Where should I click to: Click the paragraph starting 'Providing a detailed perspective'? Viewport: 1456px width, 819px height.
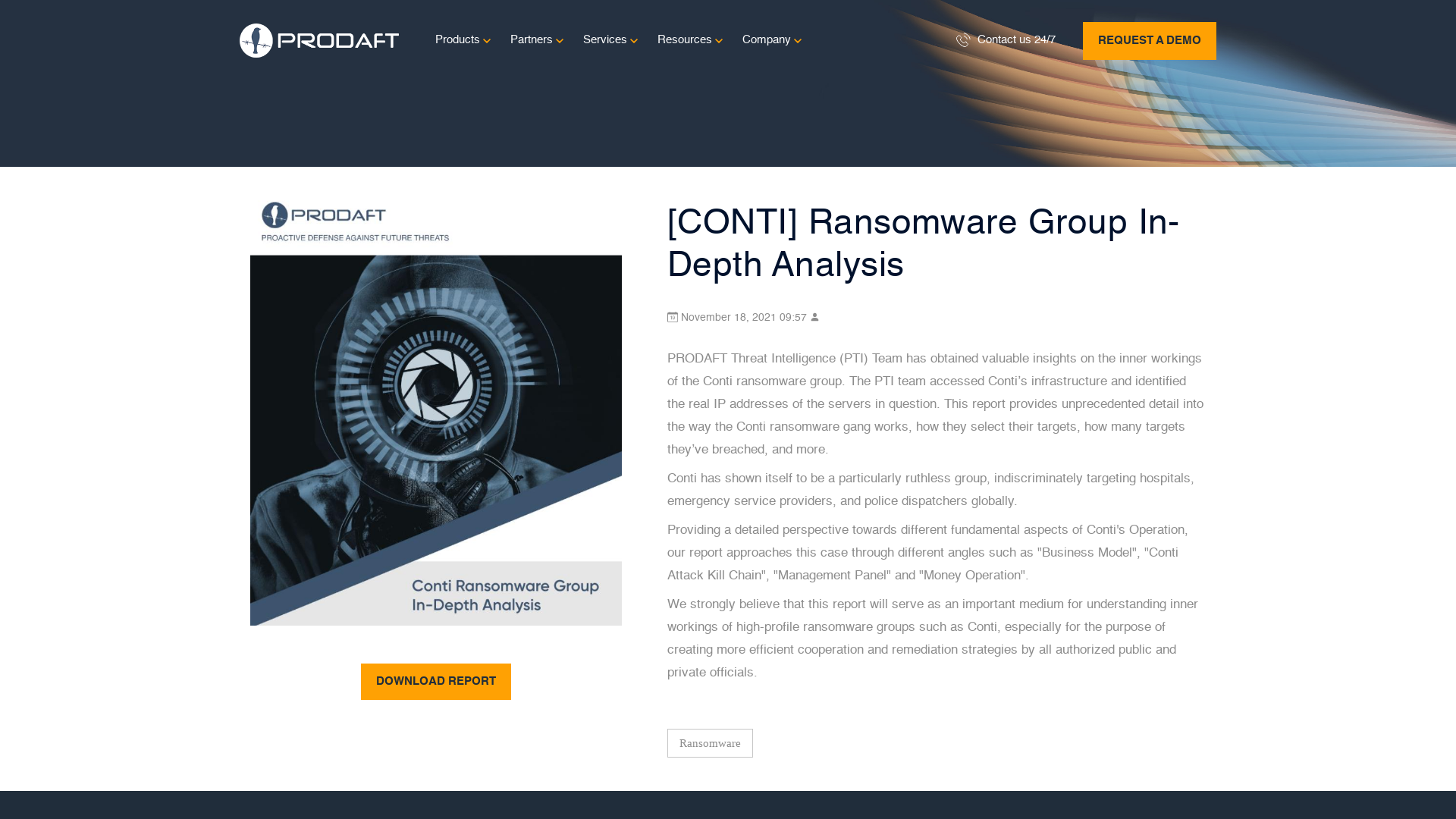(x=927, y=552)
